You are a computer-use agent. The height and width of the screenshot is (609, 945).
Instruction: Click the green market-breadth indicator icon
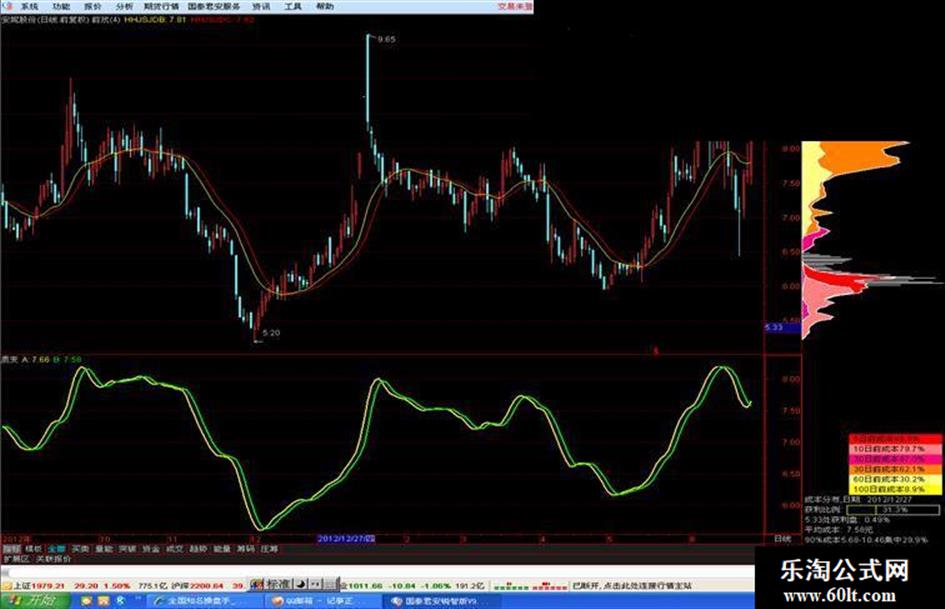tap(511, 585)
